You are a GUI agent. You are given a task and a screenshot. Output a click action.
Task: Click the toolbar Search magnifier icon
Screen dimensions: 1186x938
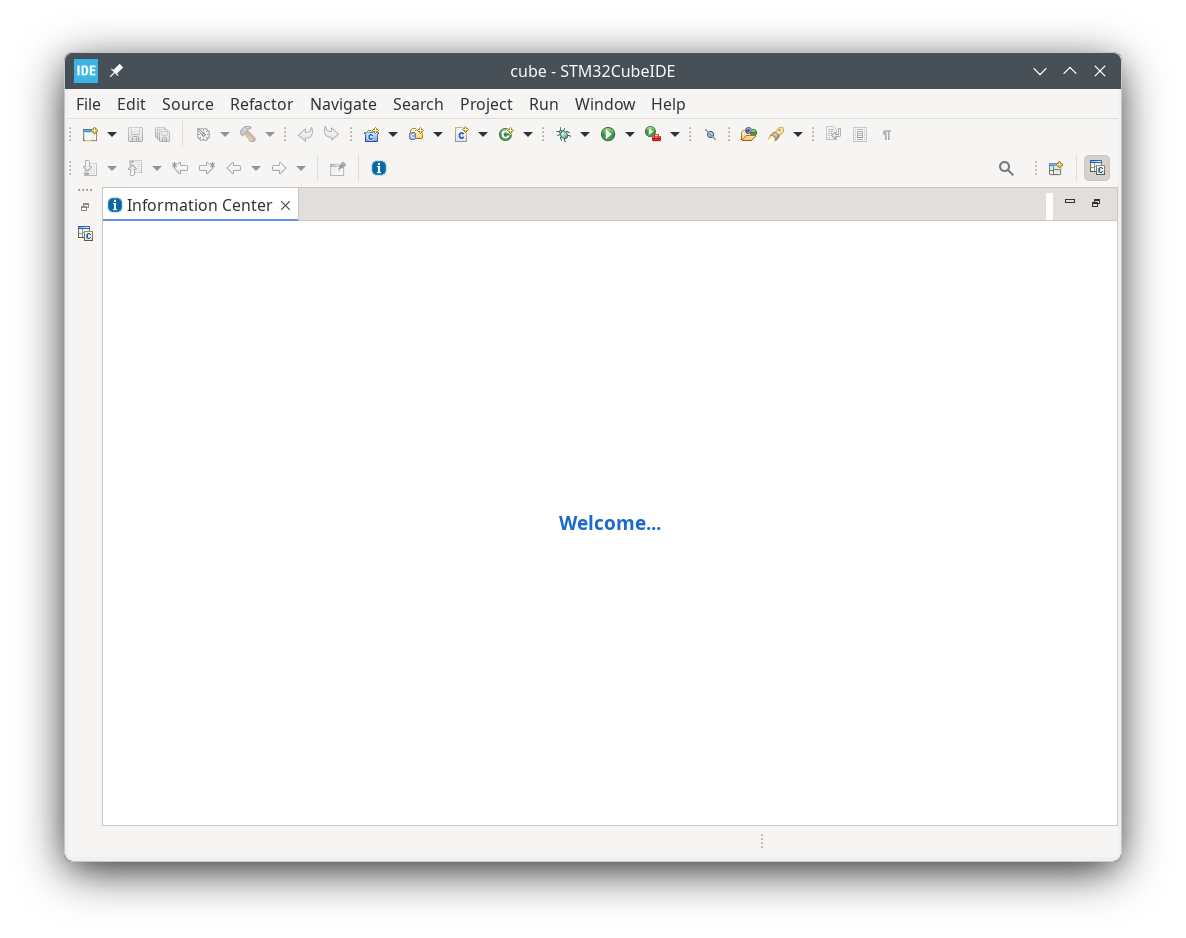click(x=1006, y=168)
